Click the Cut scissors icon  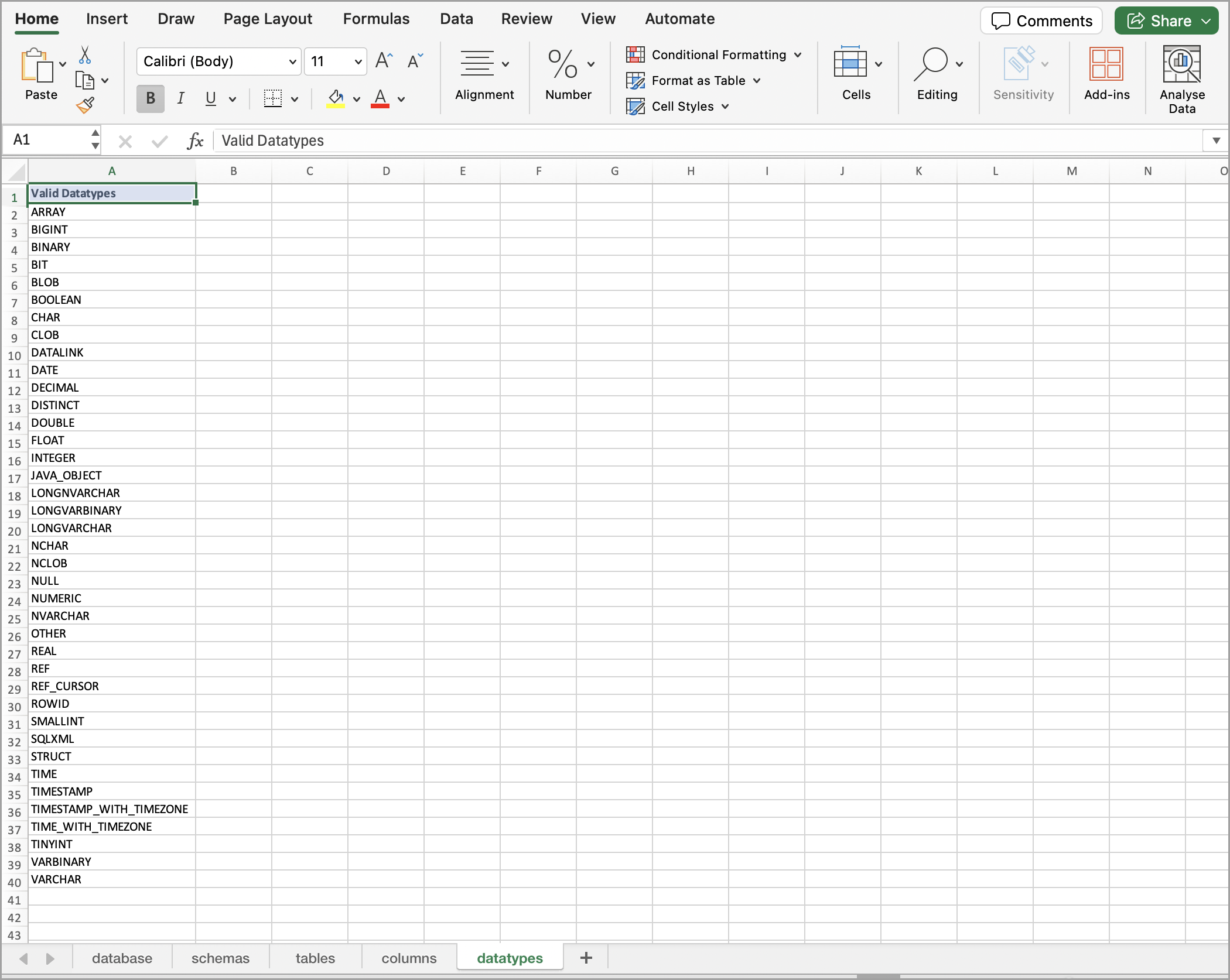[85, 55]
